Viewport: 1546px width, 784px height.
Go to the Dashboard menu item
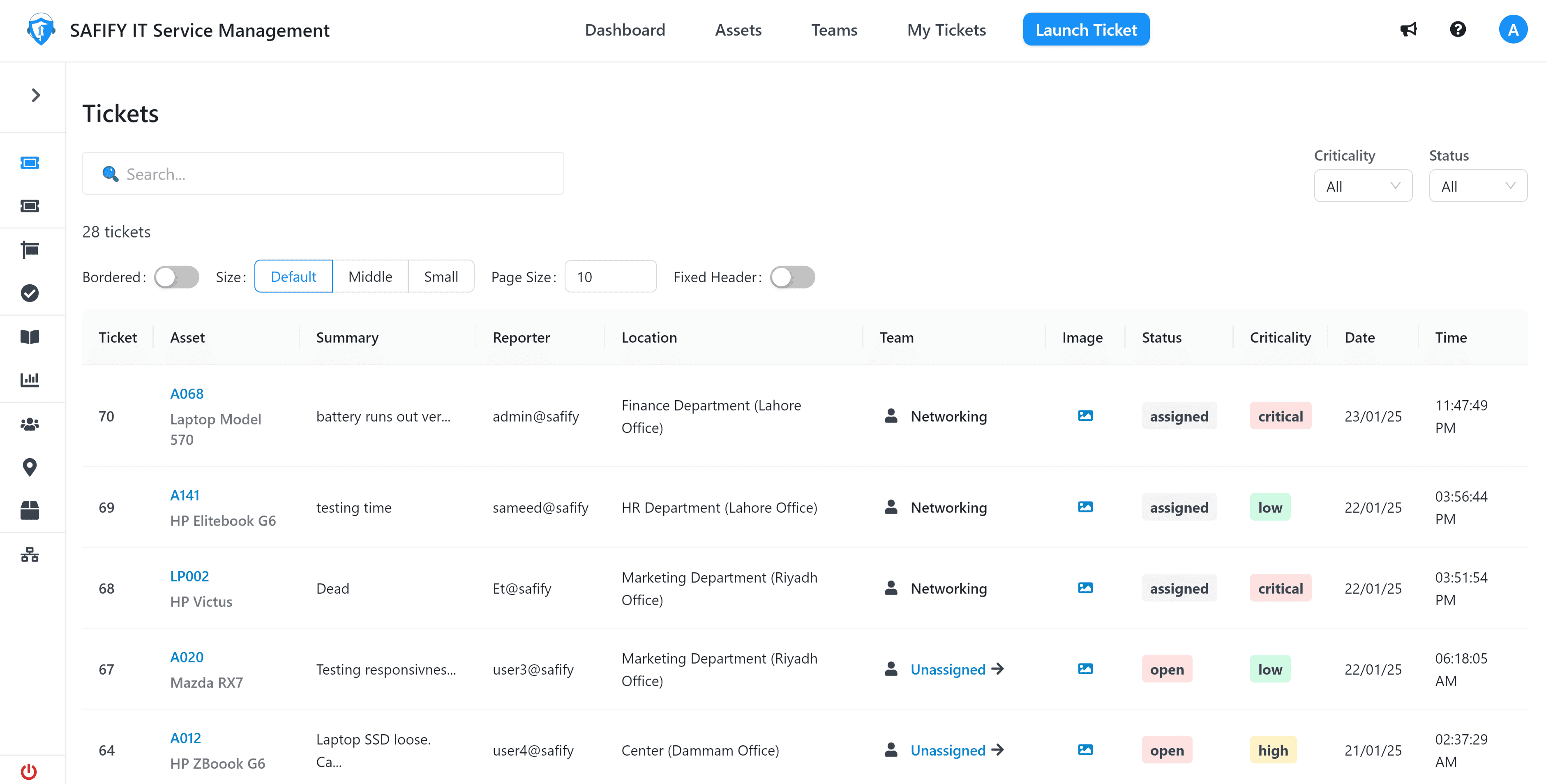[625, 30]
